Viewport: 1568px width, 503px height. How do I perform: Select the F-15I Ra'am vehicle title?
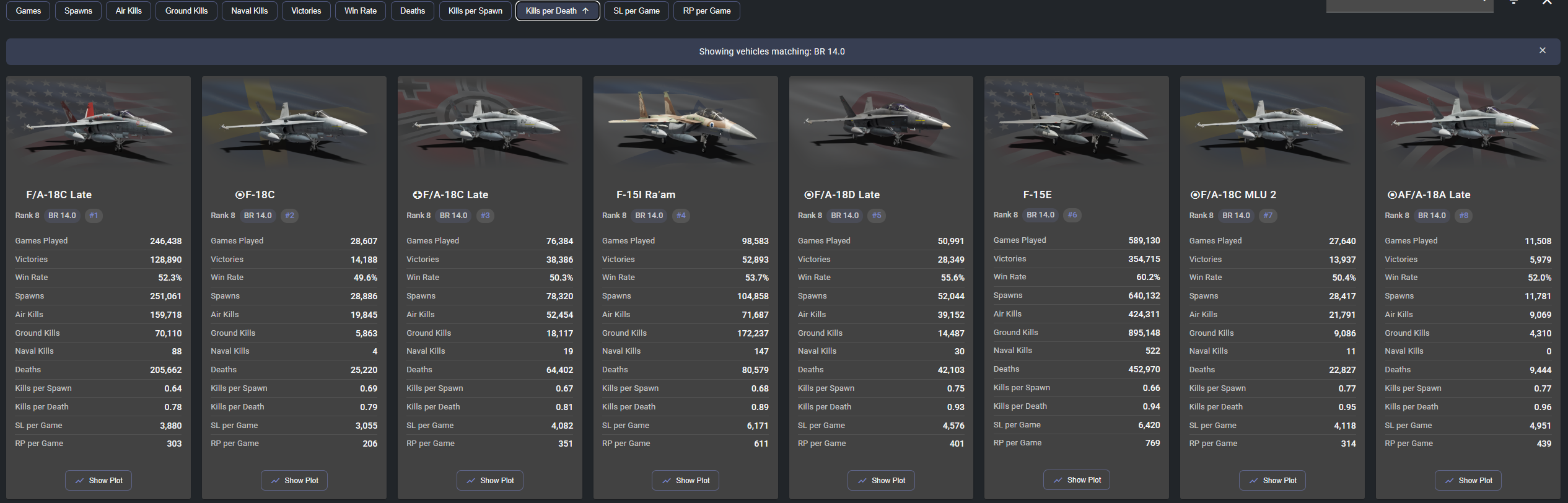click(646, 195)
